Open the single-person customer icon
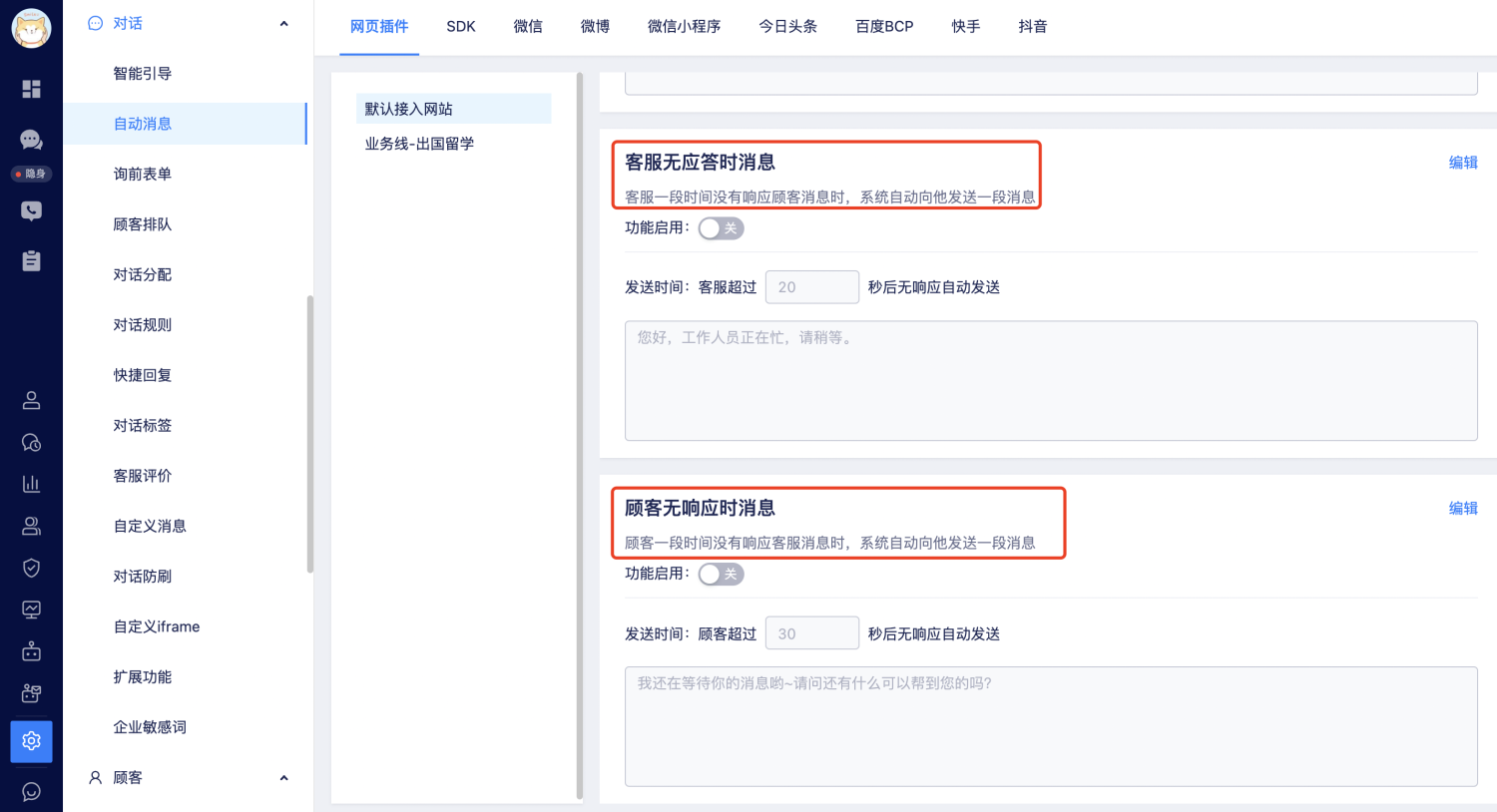Screen dimensions: 1497x812 pos(31,400)
